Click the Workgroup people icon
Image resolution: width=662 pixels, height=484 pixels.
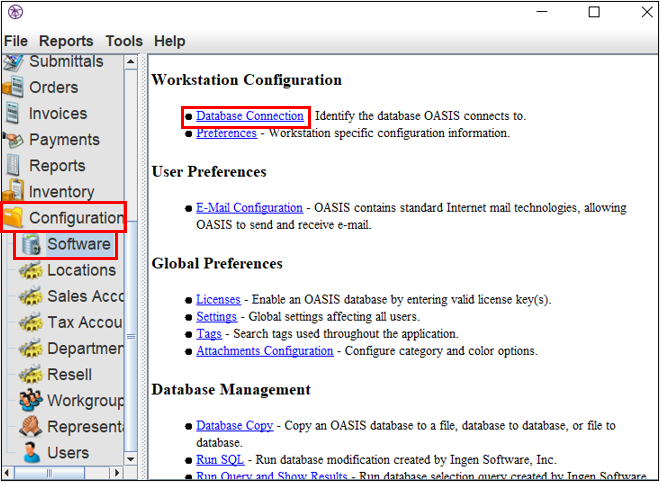coord(31,400)
